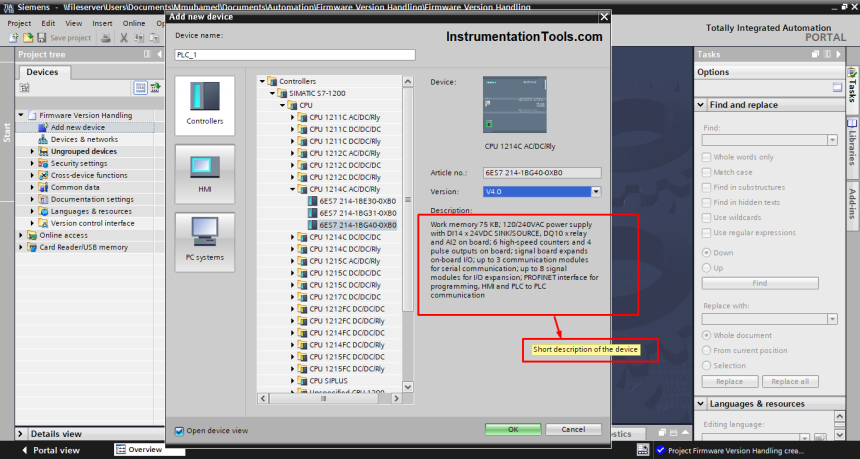The width and height of the screenshot is (860, 459).
Task: Select article 6ES7 214-1BG31-0XB0
Action: 357,213
